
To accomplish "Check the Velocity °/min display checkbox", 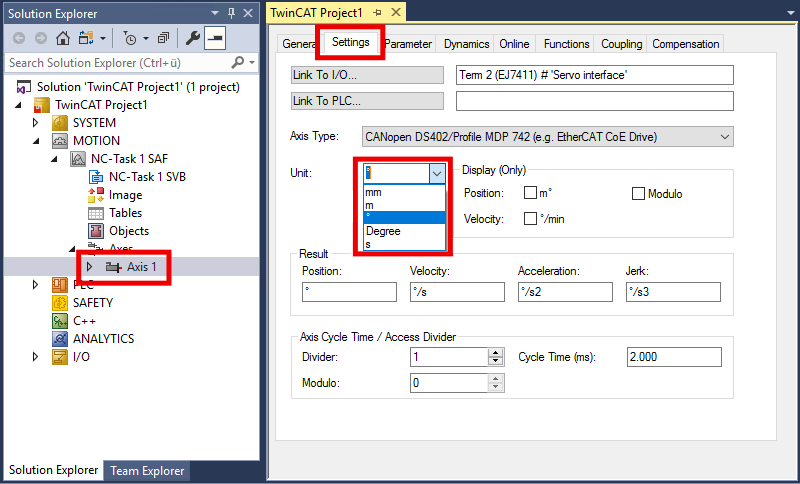I will pos(530,219).
